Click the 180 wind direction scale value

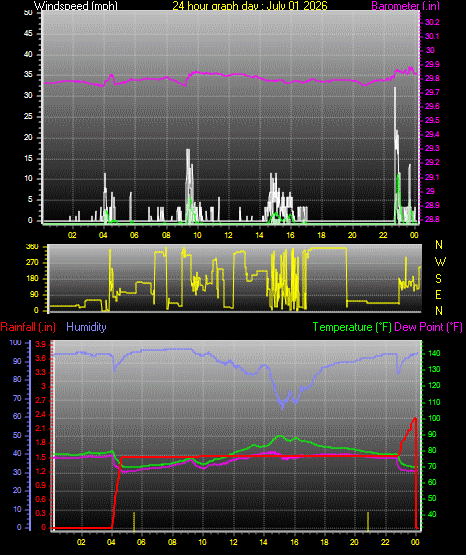(32, 279)
